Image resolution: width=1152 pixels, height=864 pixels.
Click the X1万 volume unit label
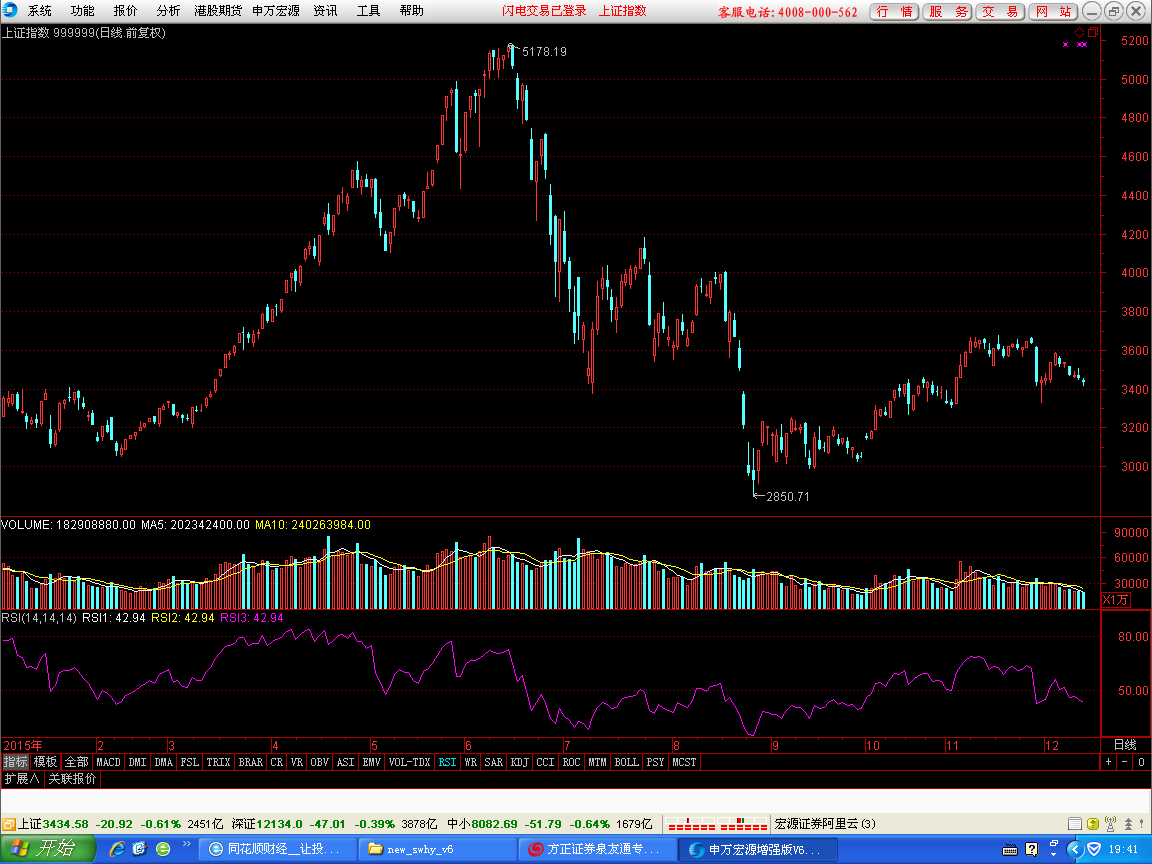tap(1115, 600)
